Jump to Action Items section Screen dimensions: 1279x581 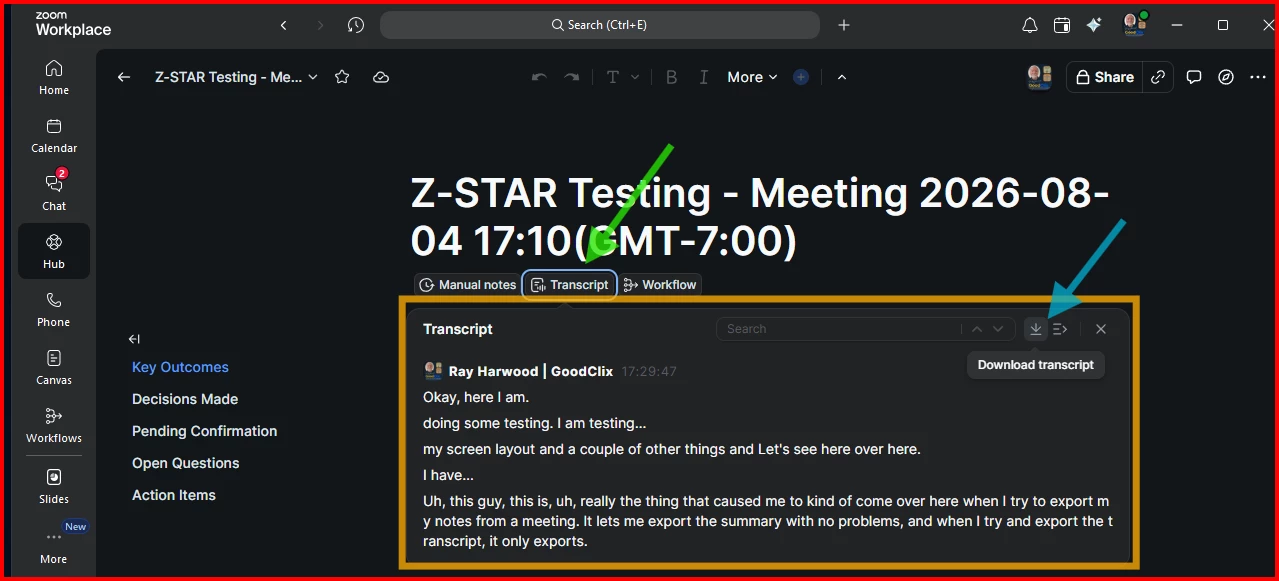point(173,495)
